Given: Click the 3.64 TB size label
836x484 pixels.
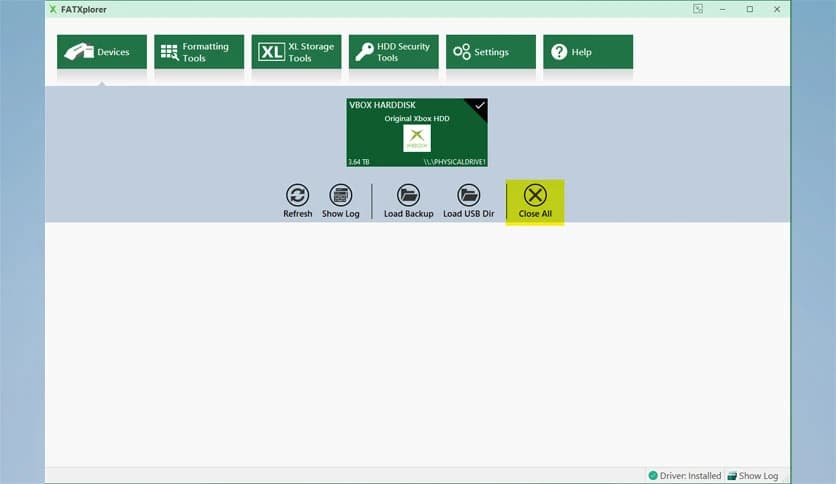Looking at the screenshot, I should click(359, 162).
